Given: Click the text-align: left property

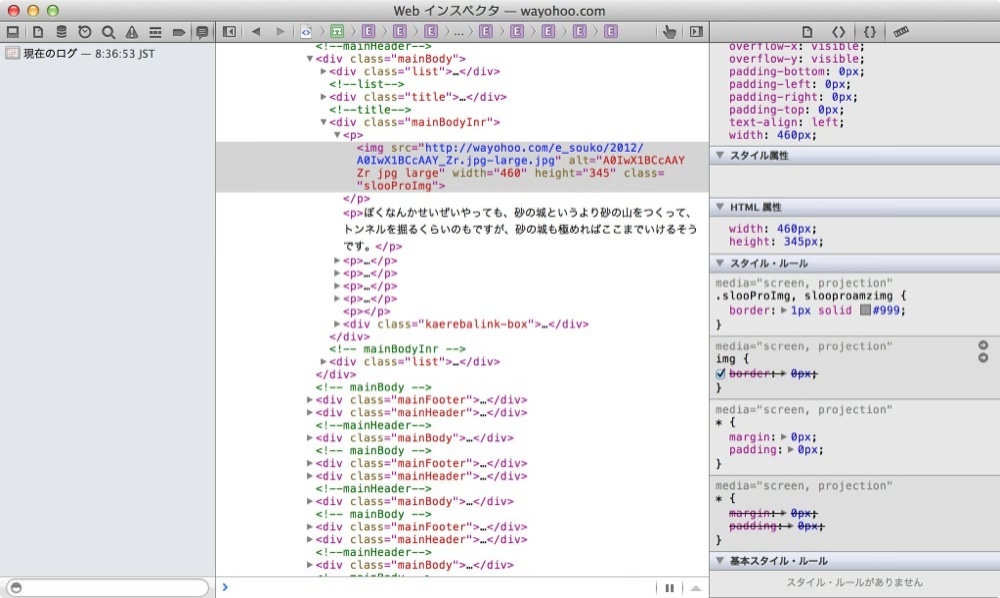Looking at the screenshot, I should pyautogui.click(x=786, y=122).
